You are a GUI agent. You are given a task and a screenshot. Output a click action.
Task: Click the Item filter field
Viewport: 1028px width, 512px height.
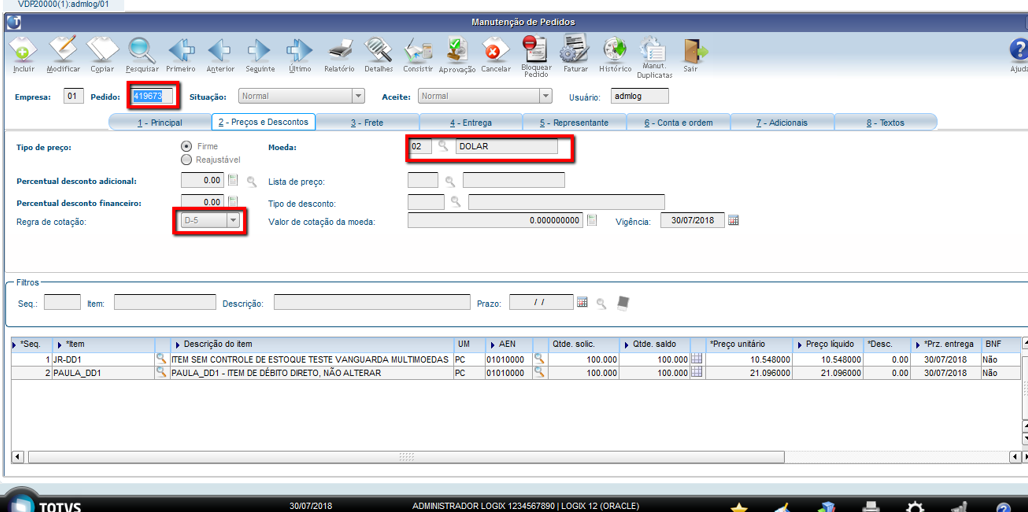click(165, 302)
